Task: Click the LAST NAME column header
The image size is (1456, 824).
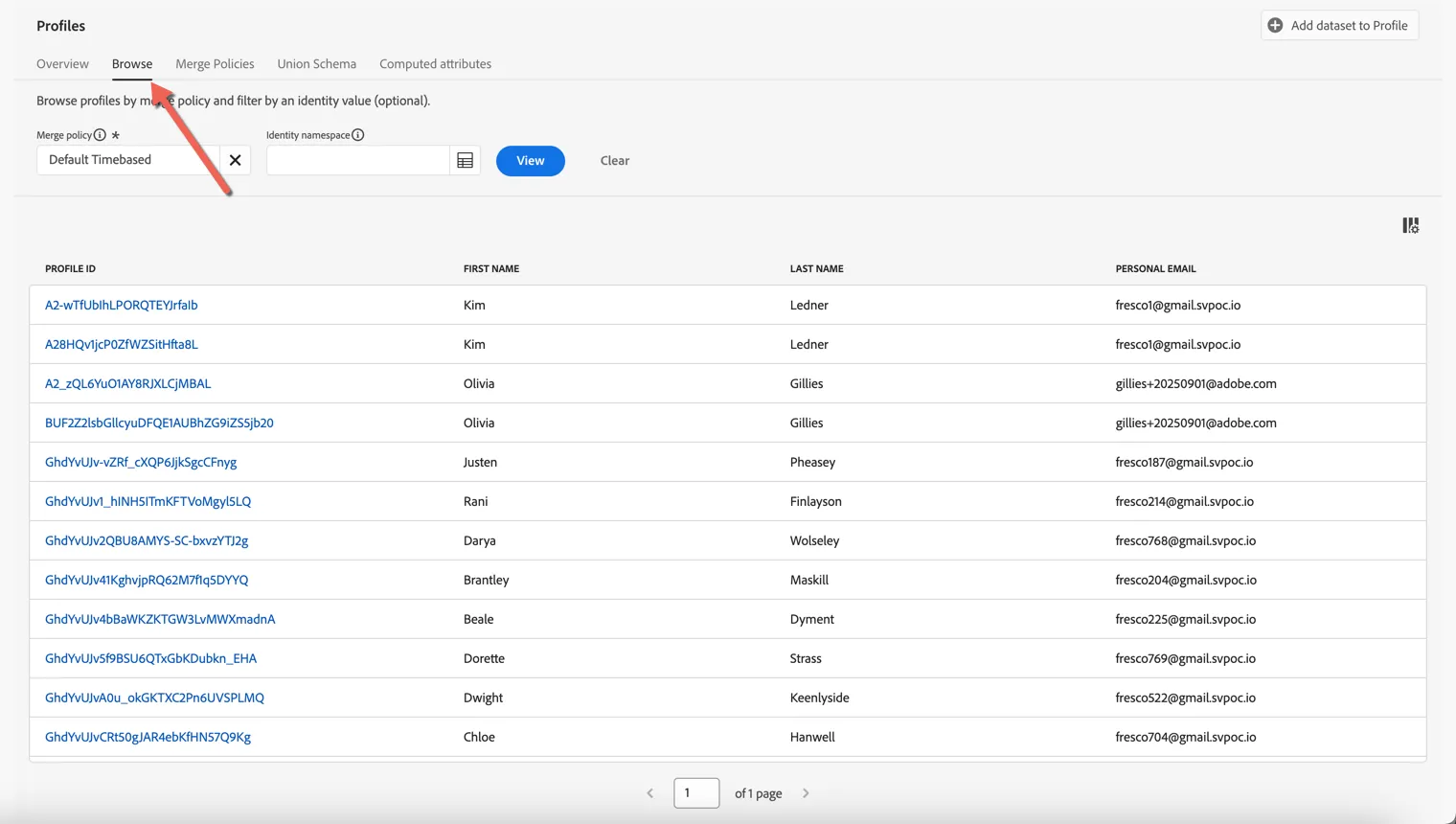Action: tap(817, 269)
